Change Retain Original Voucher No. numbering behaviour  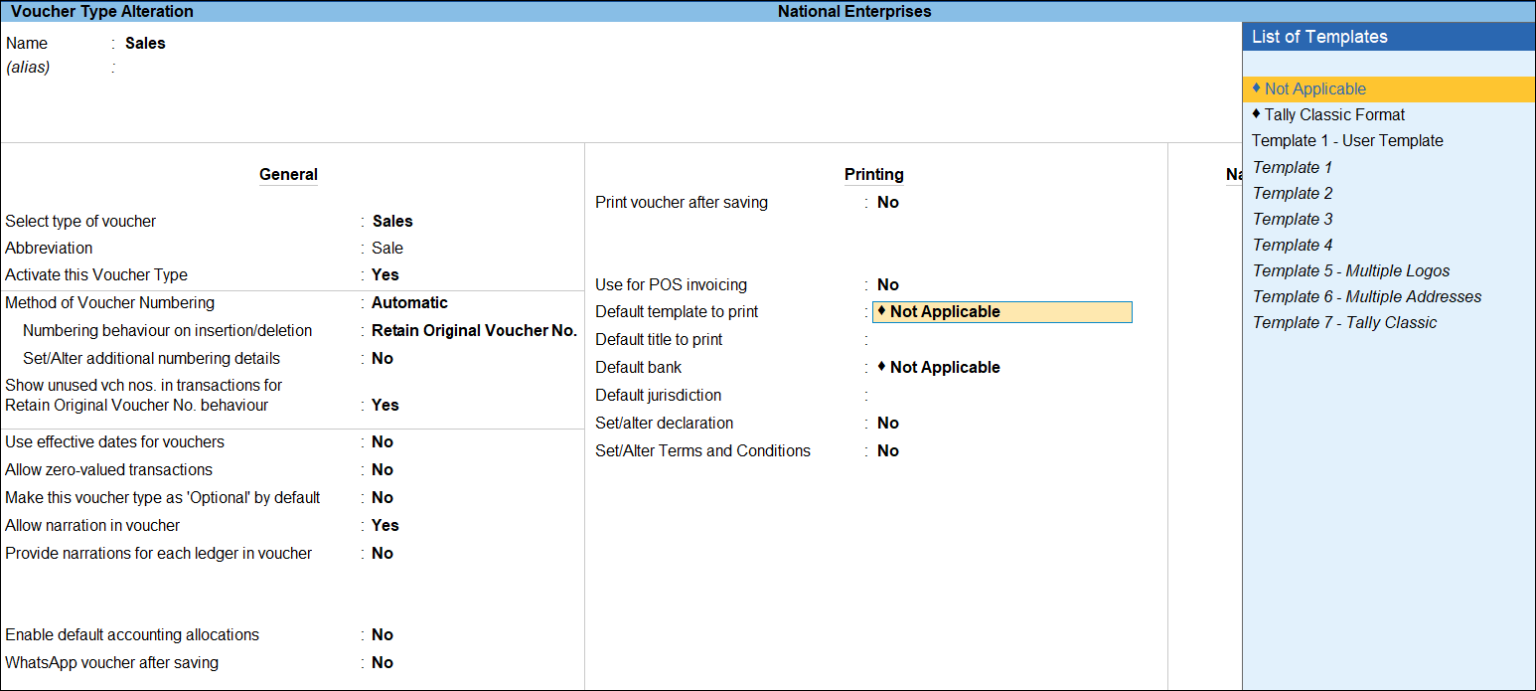pos(474,331)
